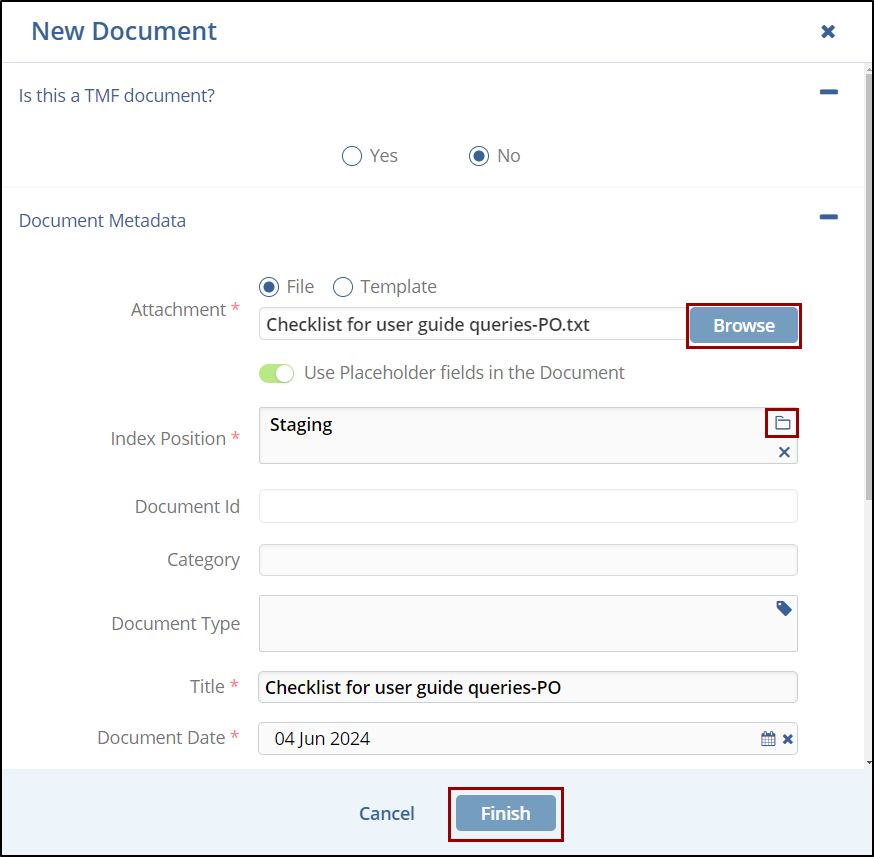Select Yes for TMF document
This screenshot has height=857, width=874.
coord(352,156)
